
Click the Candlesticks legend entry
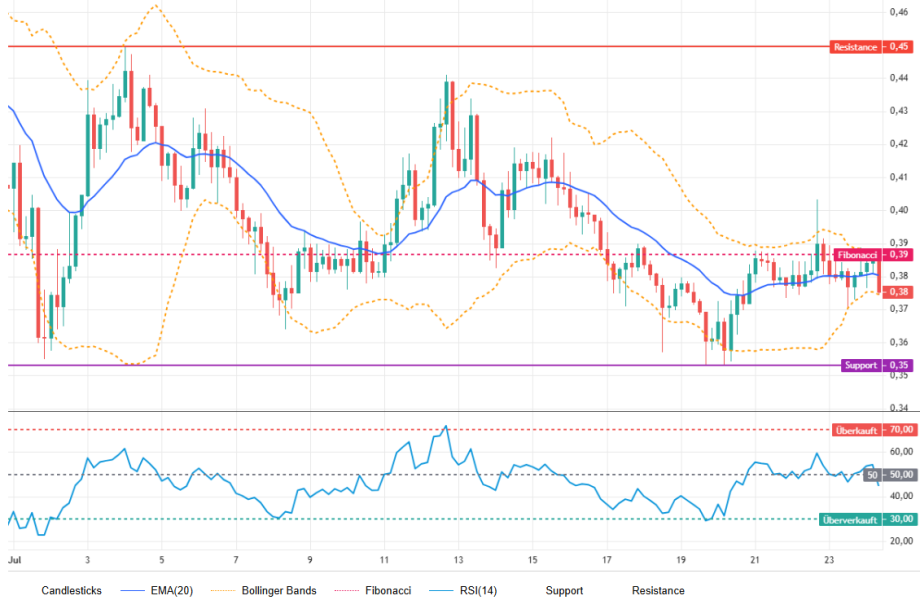(71, 591)
